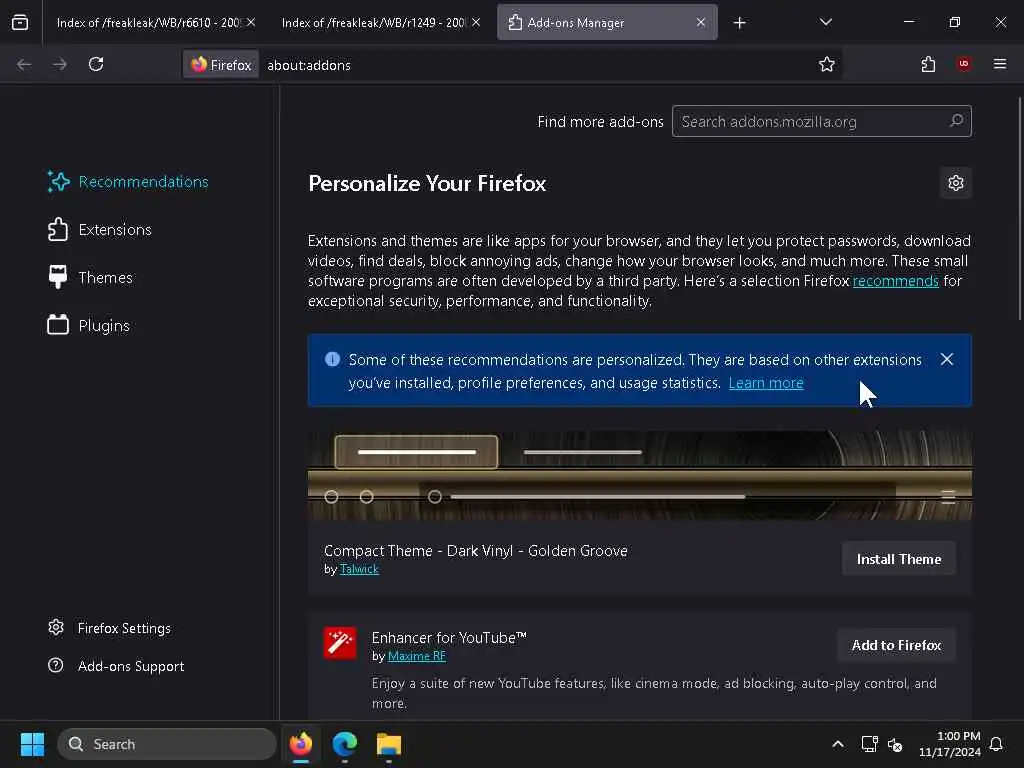Click the page vertical scrollbar
Viewport: 1024px width, 768px height.
(x=1019, y=209)
